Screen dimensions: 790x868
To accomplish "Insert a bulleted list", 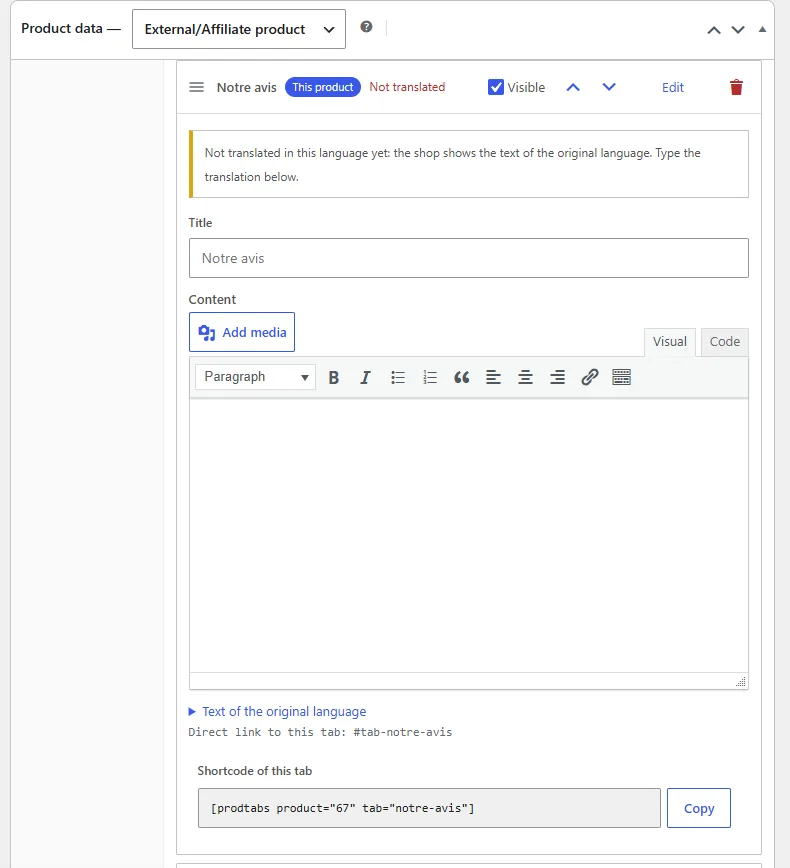I will point(397,378).
